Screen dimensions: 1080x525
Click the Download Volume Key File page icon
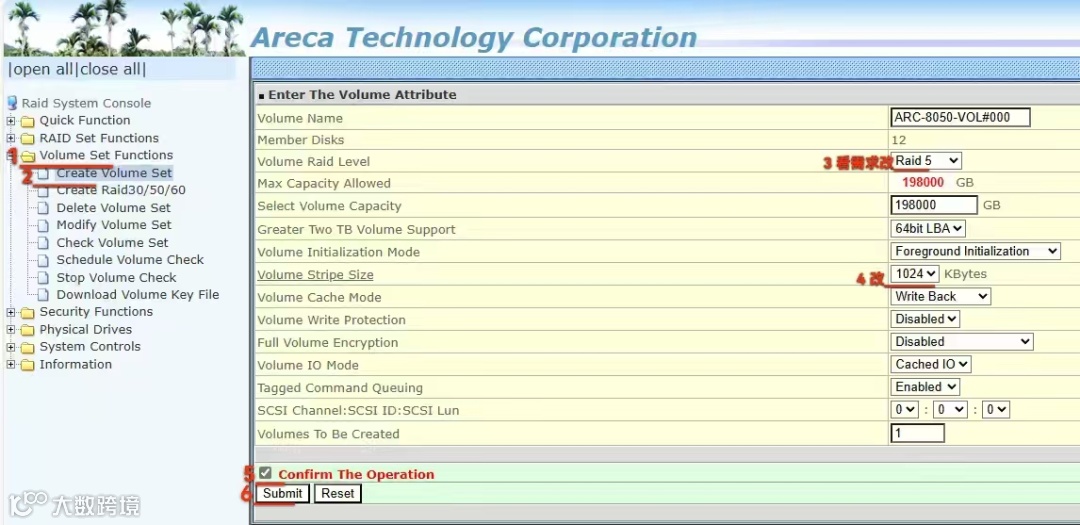coord(44,295)
